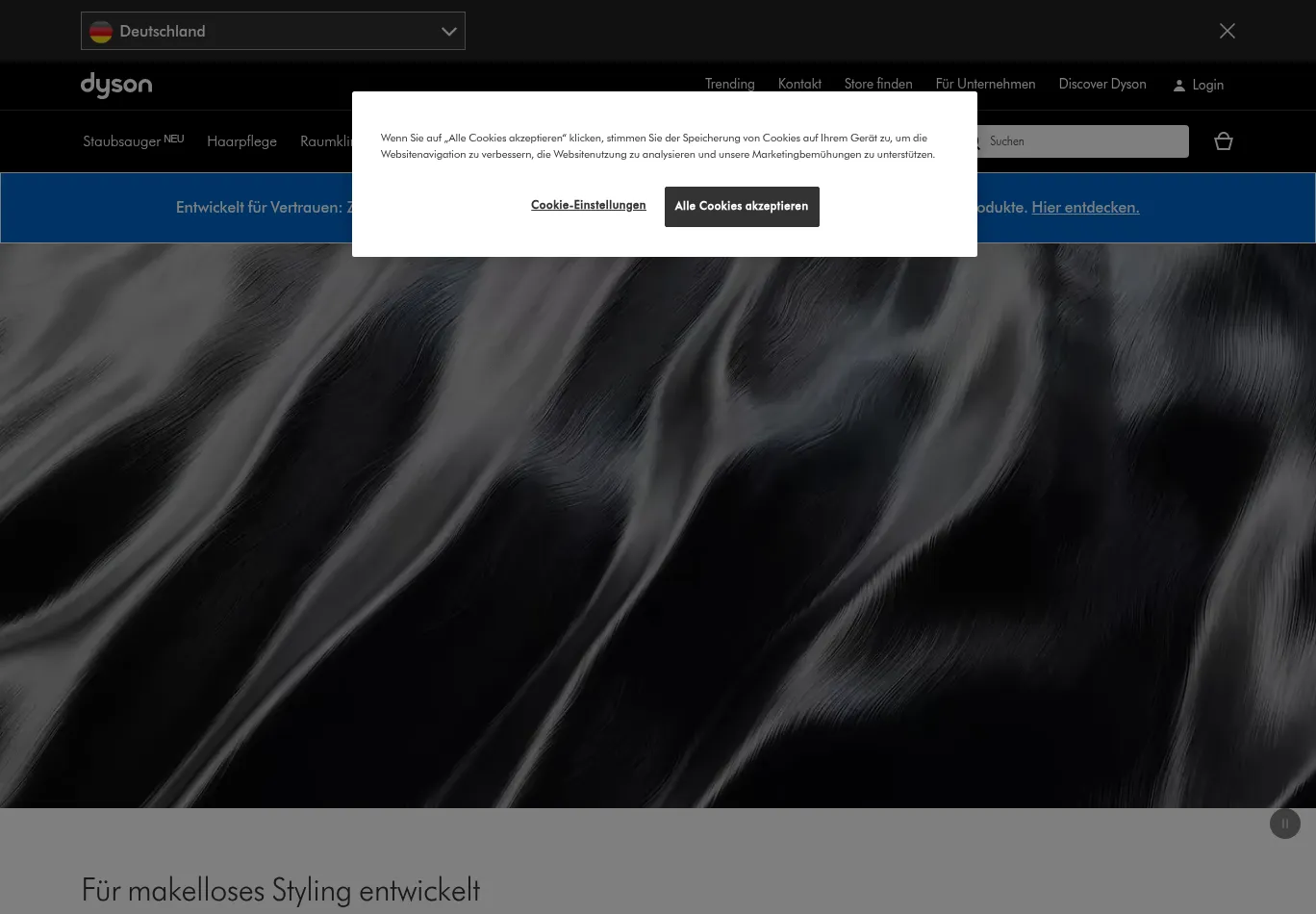Click the Dyson logo

click(x=116, y=86)
